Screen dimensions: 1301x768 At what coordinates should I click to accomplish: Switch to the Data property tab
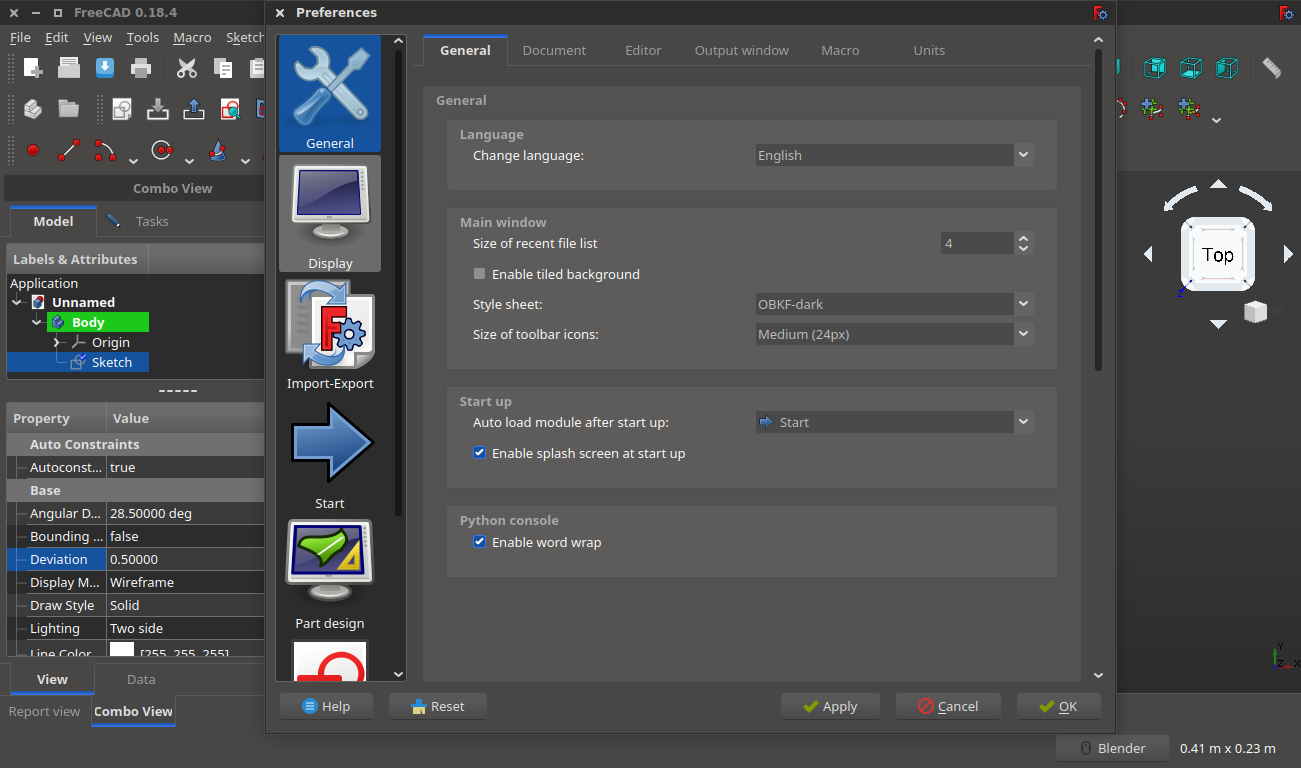point(141,679)
